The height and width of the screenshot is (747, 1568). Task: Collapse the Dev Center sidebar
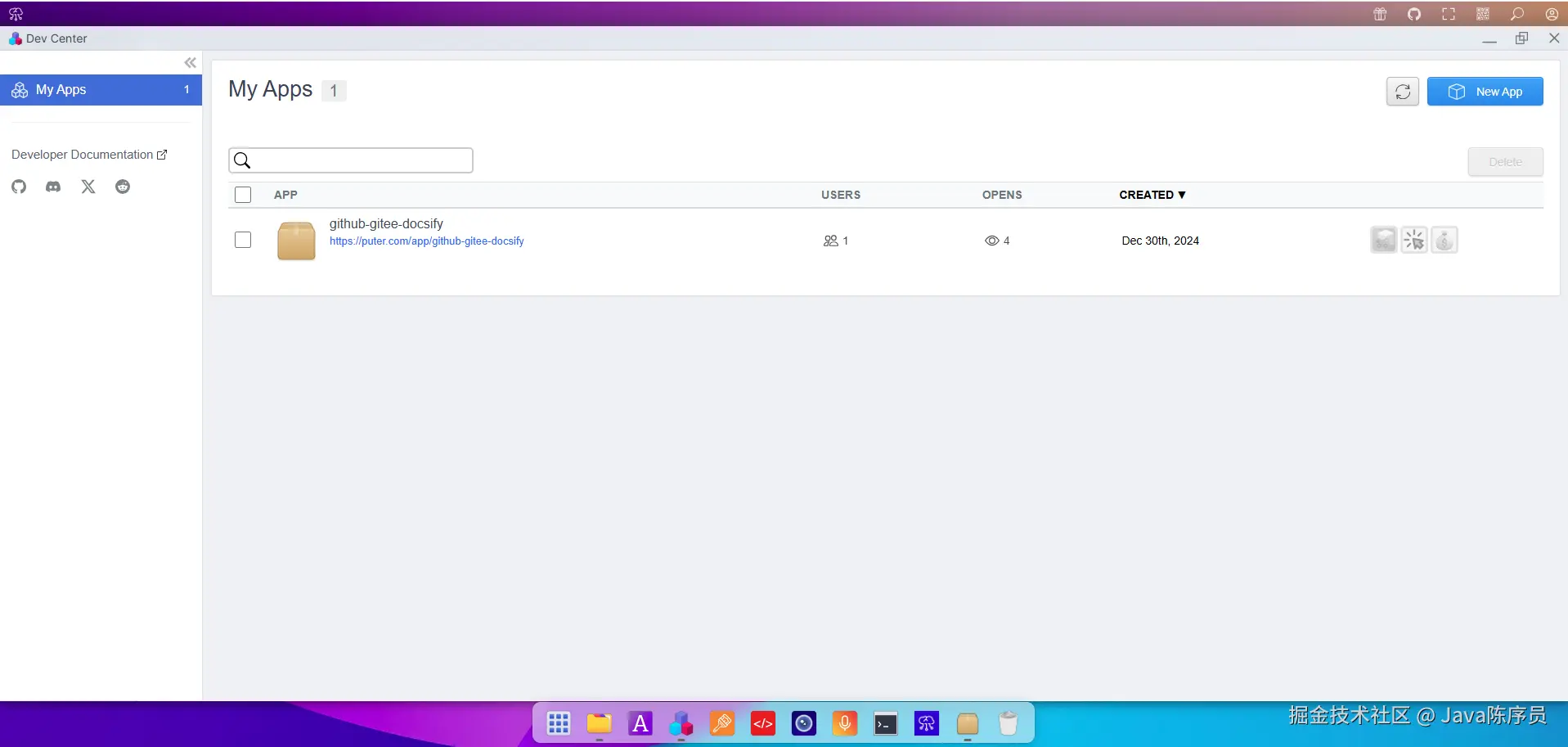pyautogui.click(x=190, y=63)
